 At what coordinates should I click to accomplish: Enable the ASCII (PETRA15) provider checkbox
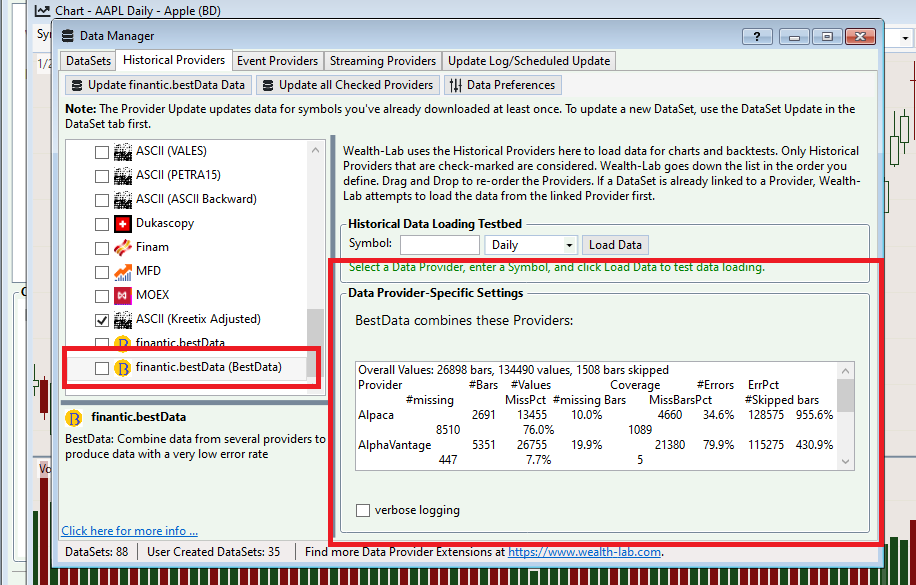tap(102, 176)
